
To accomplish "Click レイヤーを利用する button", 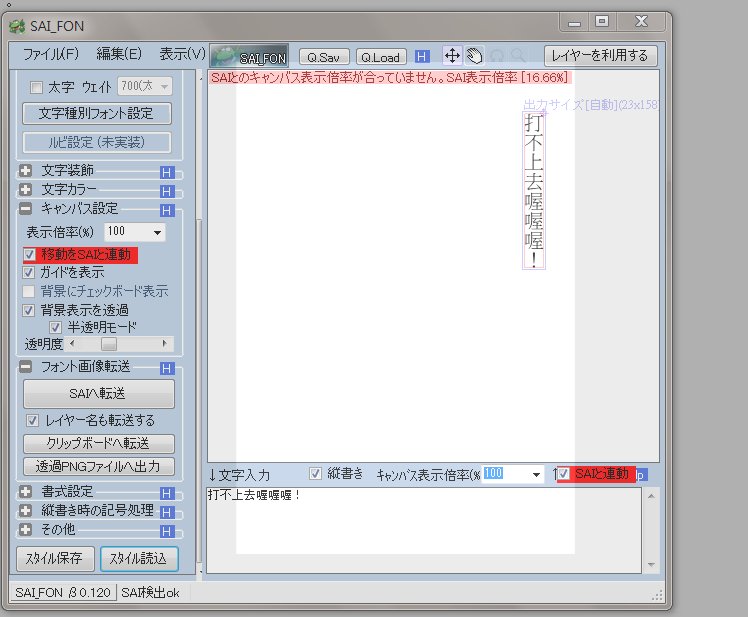I will tap(600, 56).
